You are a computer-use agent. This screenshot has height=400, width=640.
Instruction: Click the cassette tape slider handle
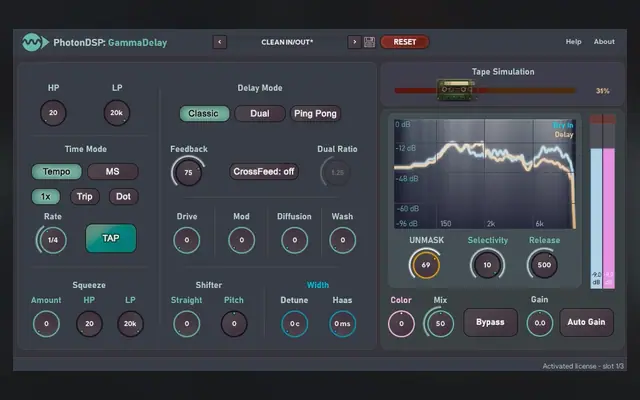coord(456,90)
